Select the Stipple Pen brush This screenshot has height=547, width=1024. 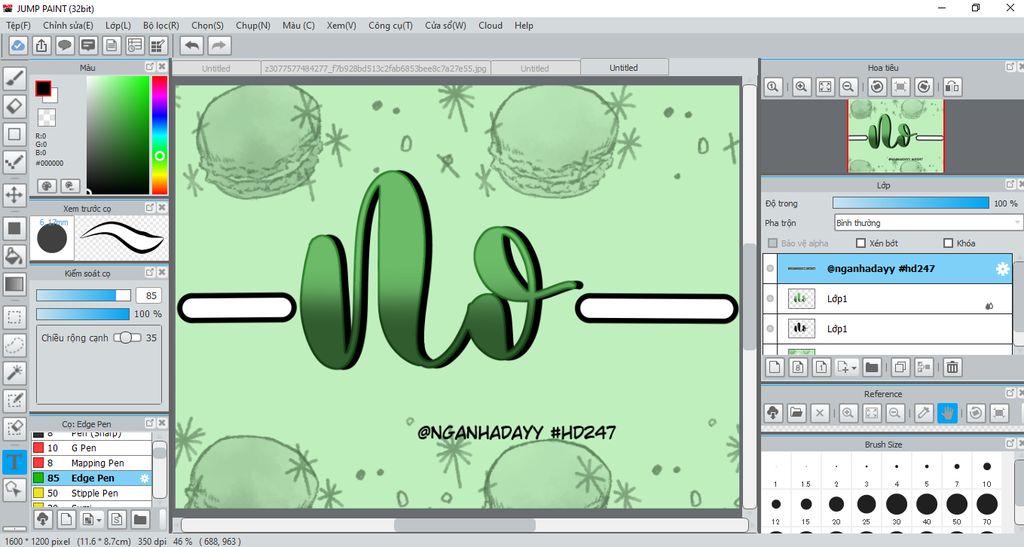pyautogui.click(x=91, y=493)
